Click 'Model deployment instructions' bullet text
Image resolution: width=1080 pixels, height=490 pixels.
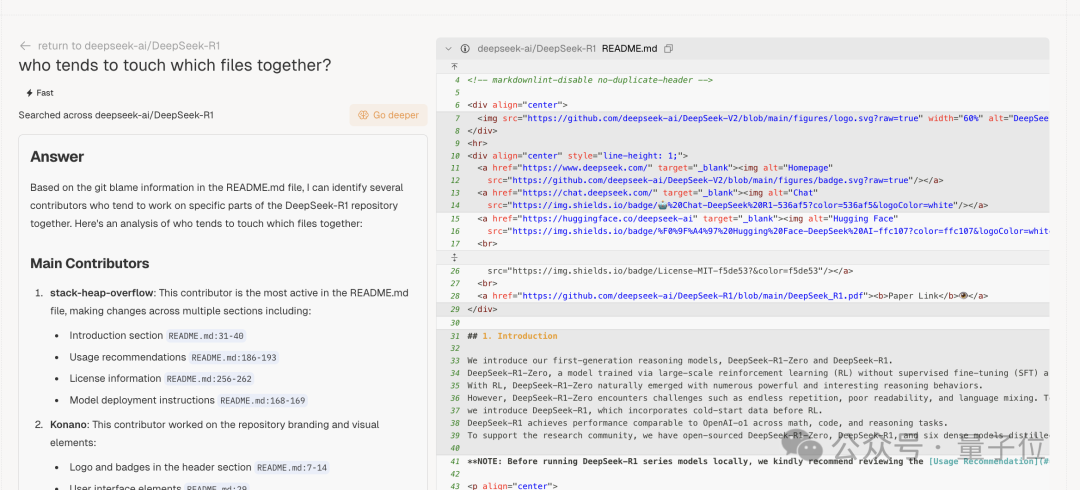click(142, 400)
